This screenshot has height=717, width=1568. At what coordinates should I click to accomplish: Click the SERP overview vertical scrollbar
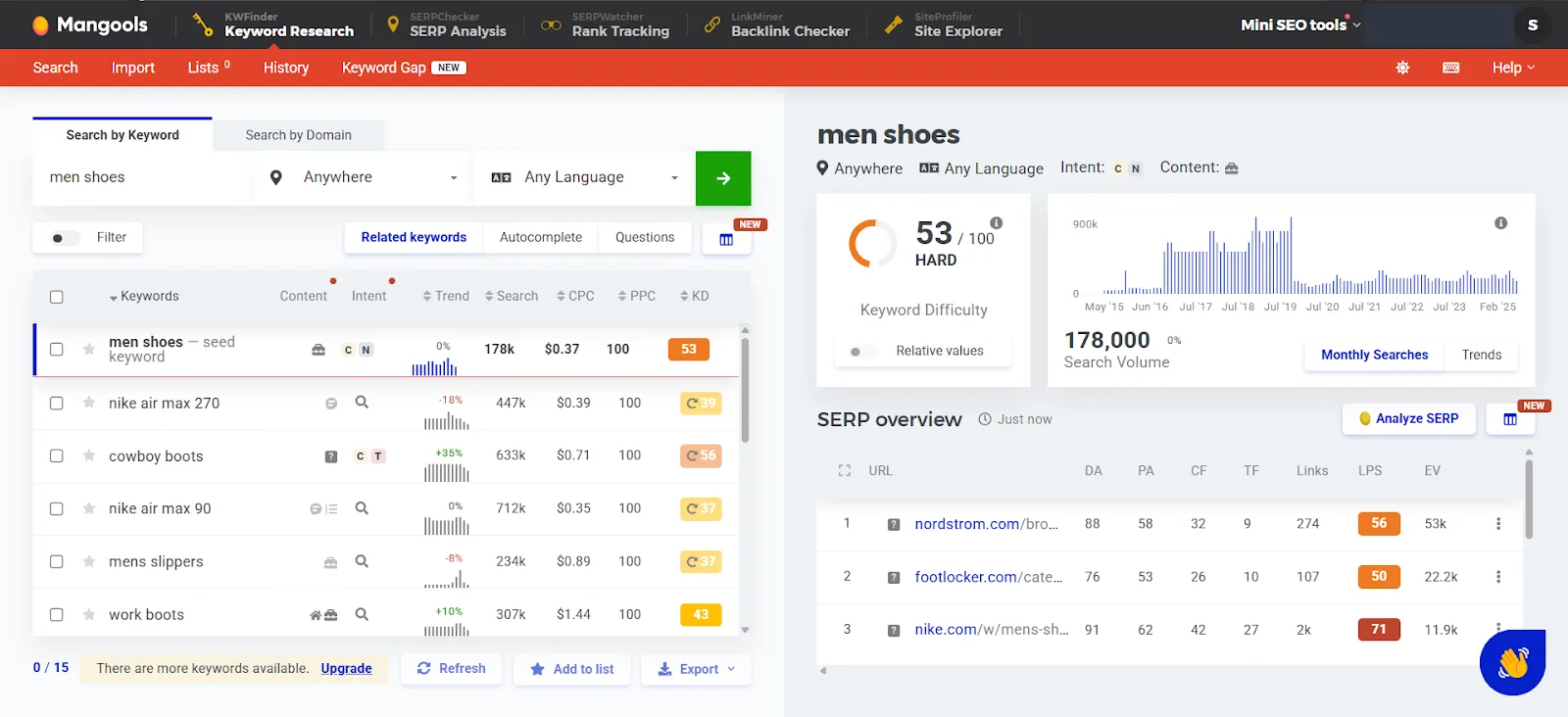pyautogui.click(x=1529, y=500)
